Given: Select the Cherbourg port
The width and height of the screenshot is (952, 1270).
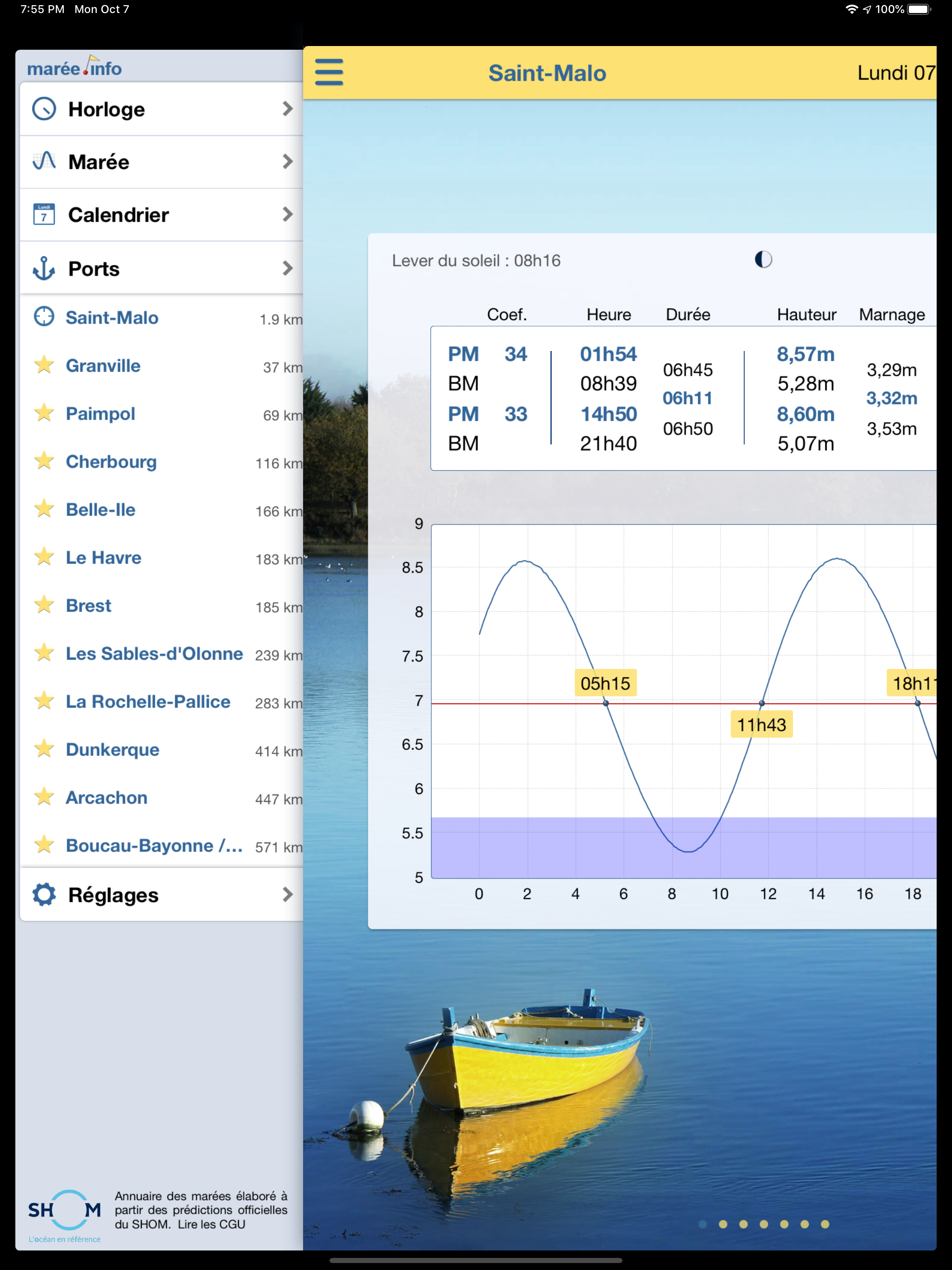Looking at the screenshot, I should click(112, 462).
